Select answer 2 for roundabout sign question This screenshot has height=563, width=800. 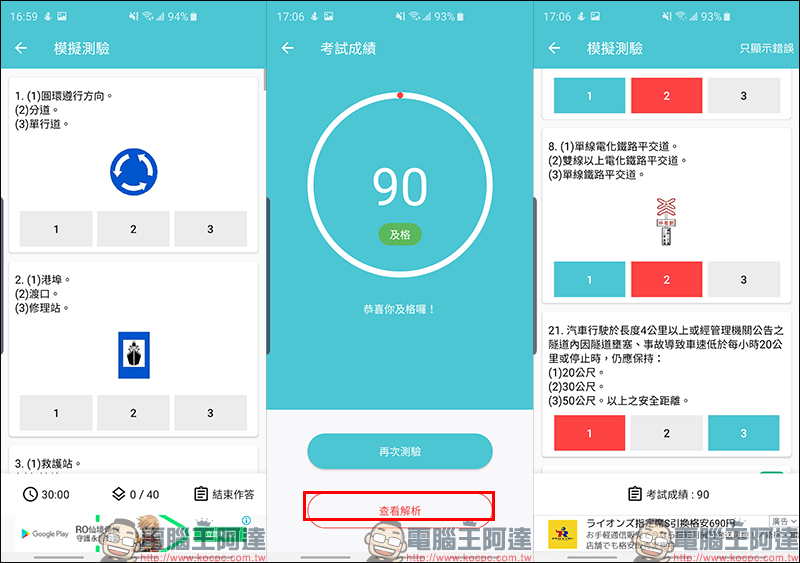click(x=133, y=229)
